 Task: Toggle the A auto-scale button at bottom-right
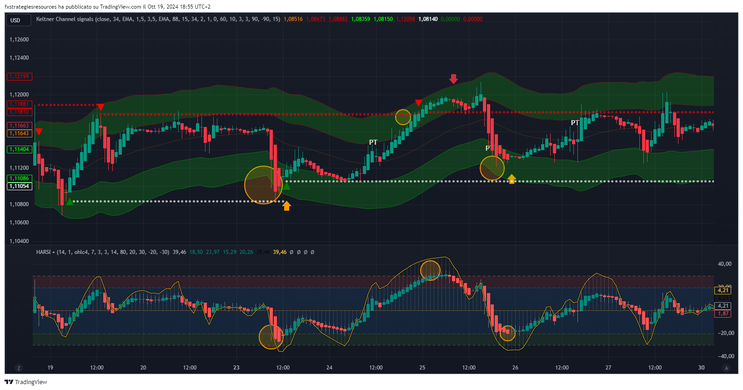[726, 368]
